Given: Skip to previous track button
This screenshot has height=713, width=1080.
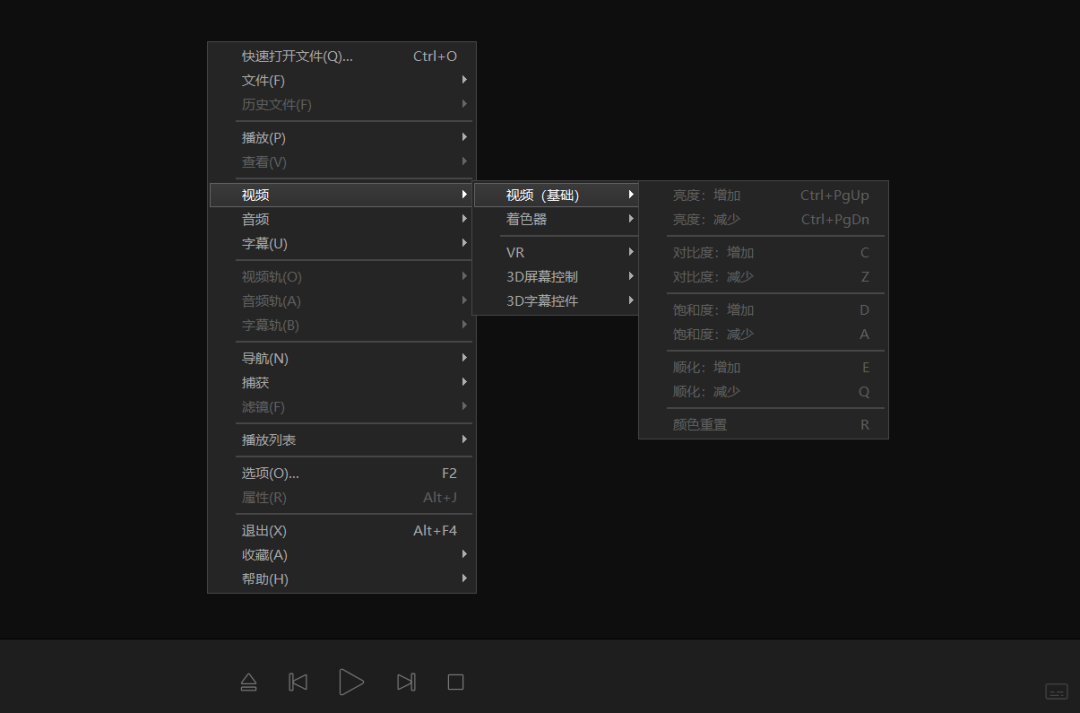Looking at the screenshot, I should click(298, 682).
